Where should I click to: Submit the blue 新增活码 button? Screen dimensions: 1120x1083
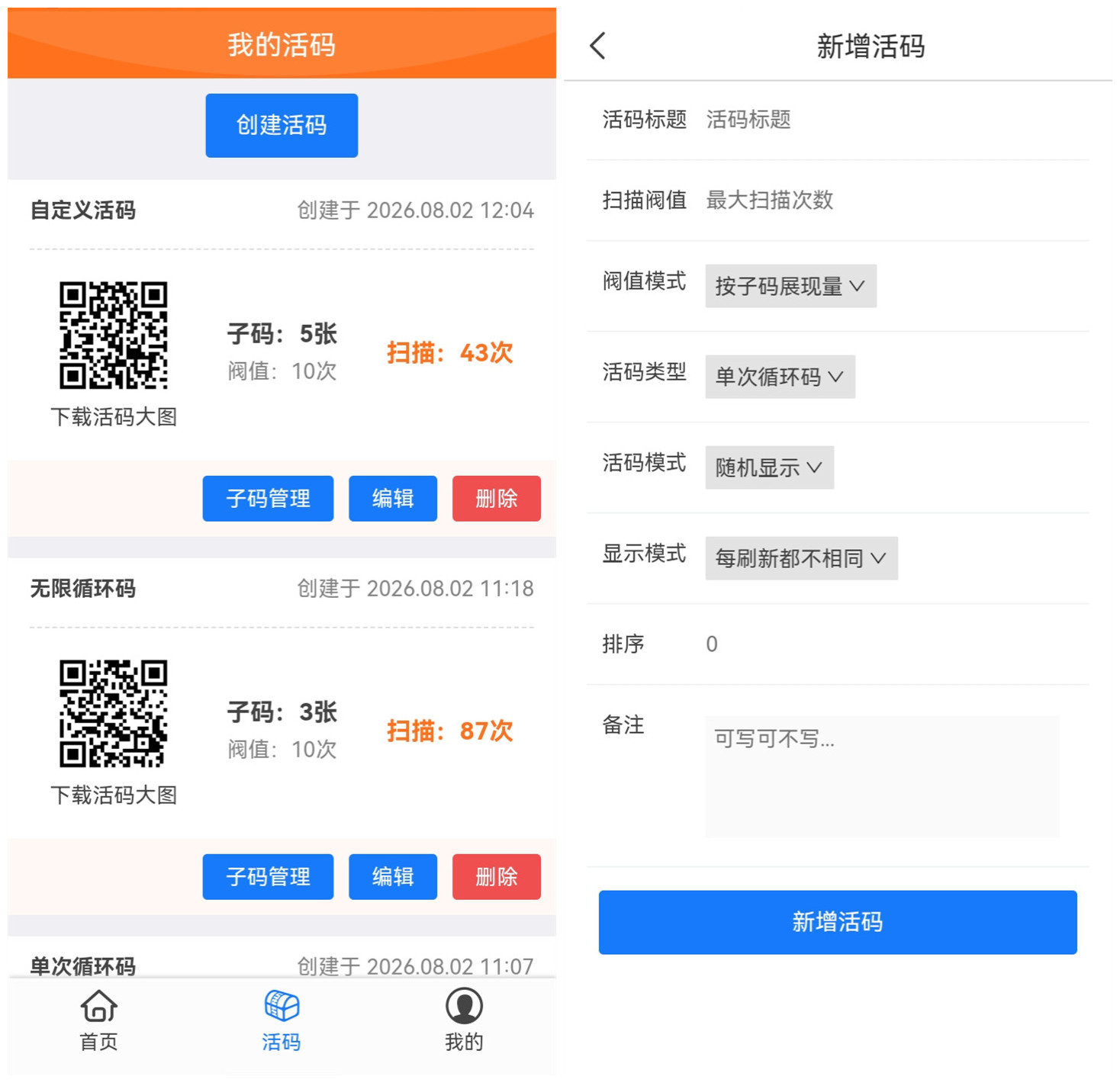838,922
